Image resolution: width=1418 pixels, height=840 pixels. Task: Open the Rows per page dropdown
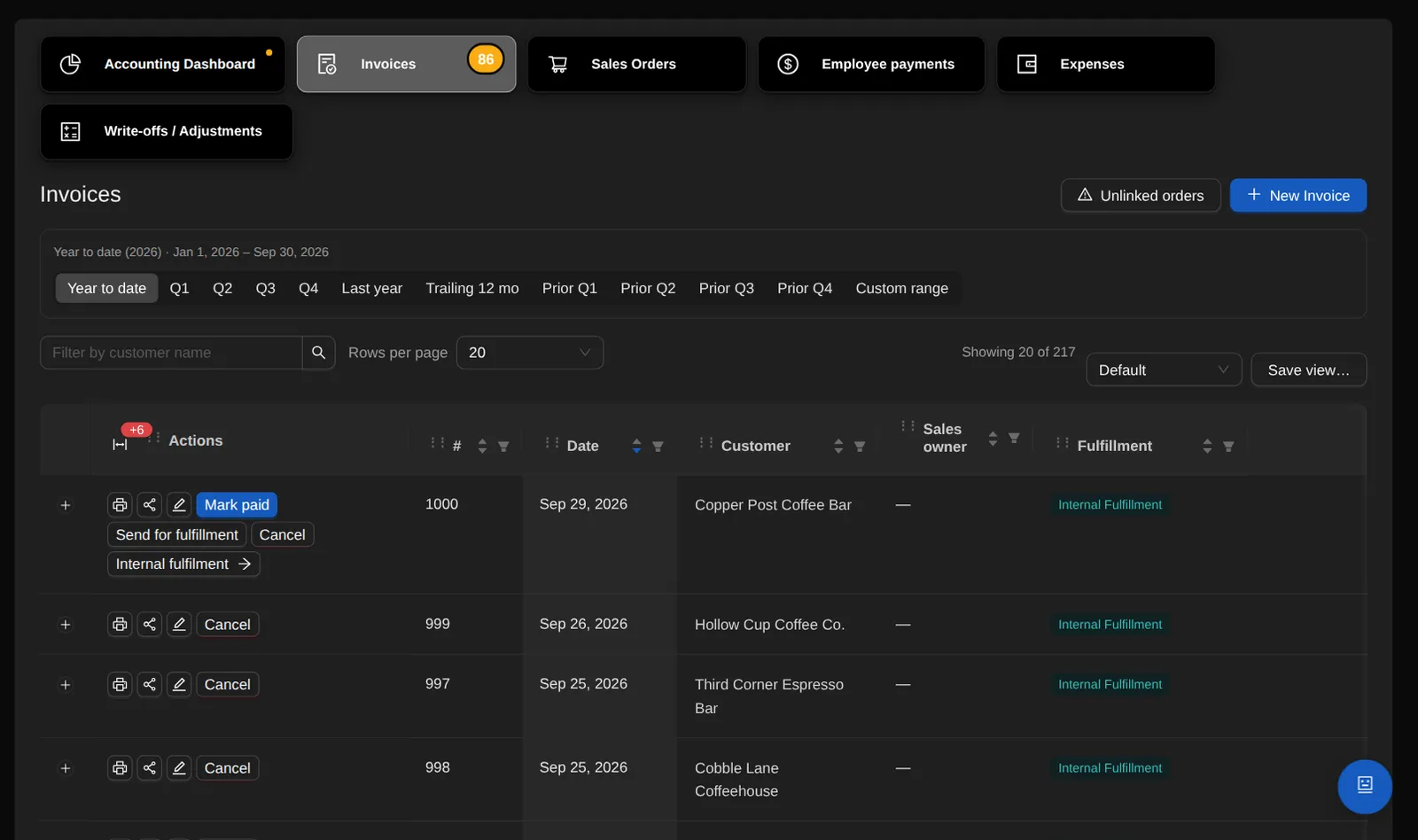[530, 353]
